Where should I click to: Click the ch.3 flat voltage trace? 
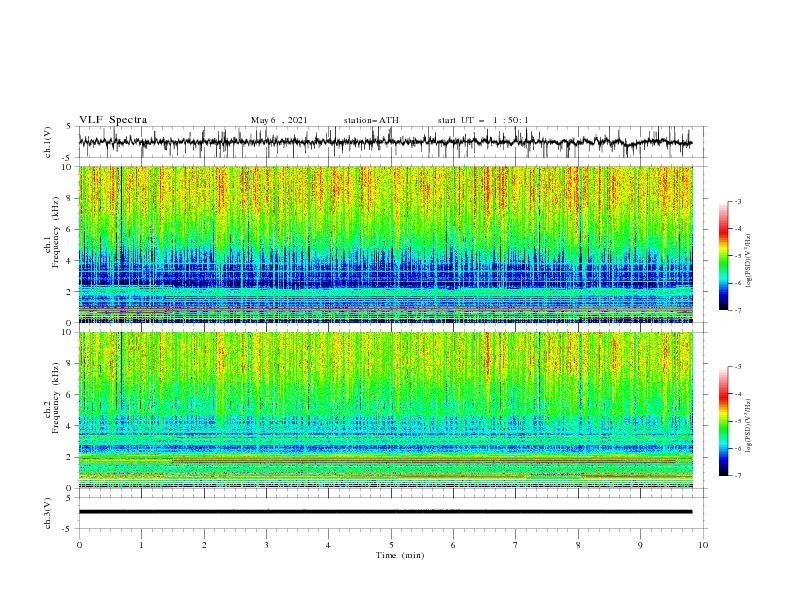385,512
